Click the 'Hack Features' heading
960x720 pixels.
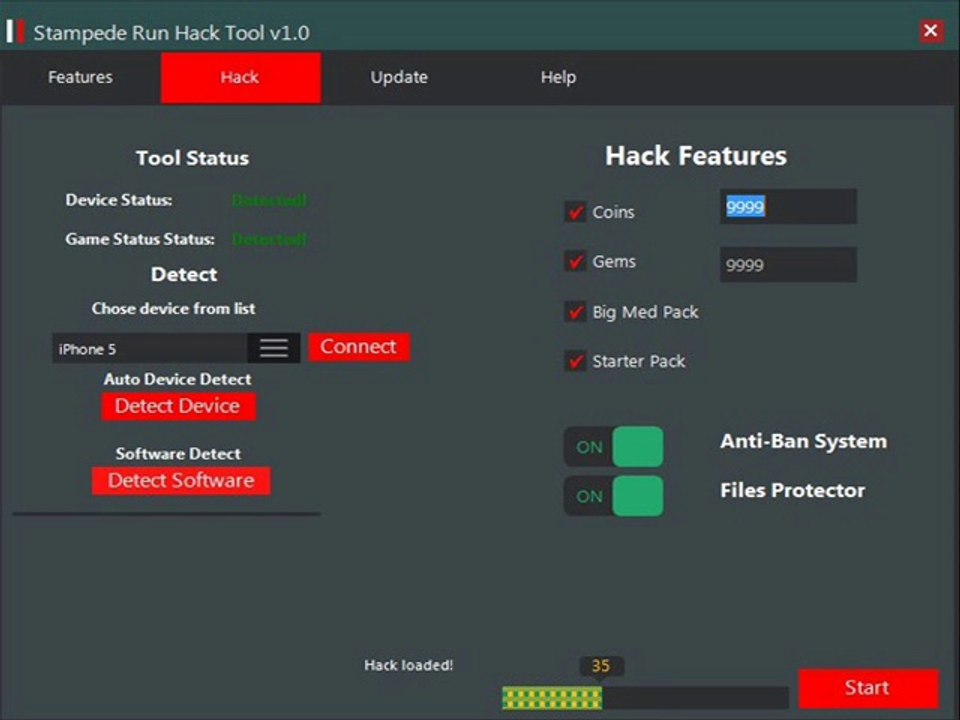coord(696,156)
